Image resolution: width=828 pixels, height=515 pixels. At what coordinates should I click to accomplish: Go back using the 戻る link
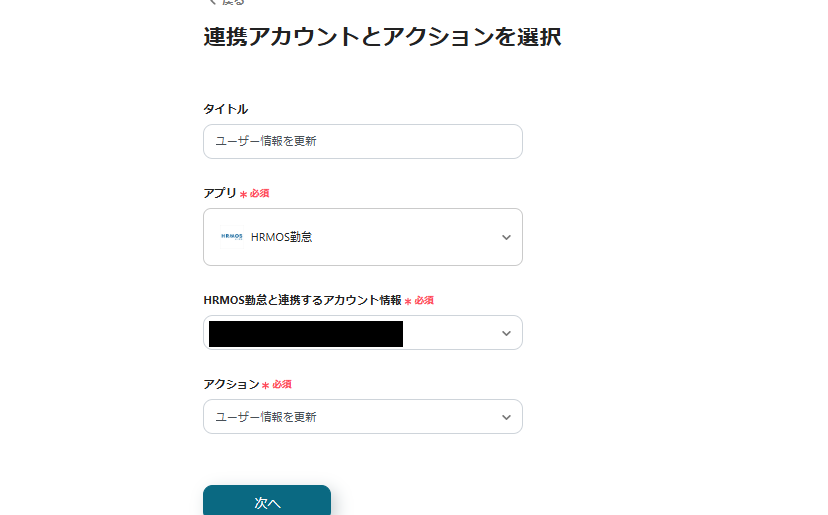(x=231, y=3)
